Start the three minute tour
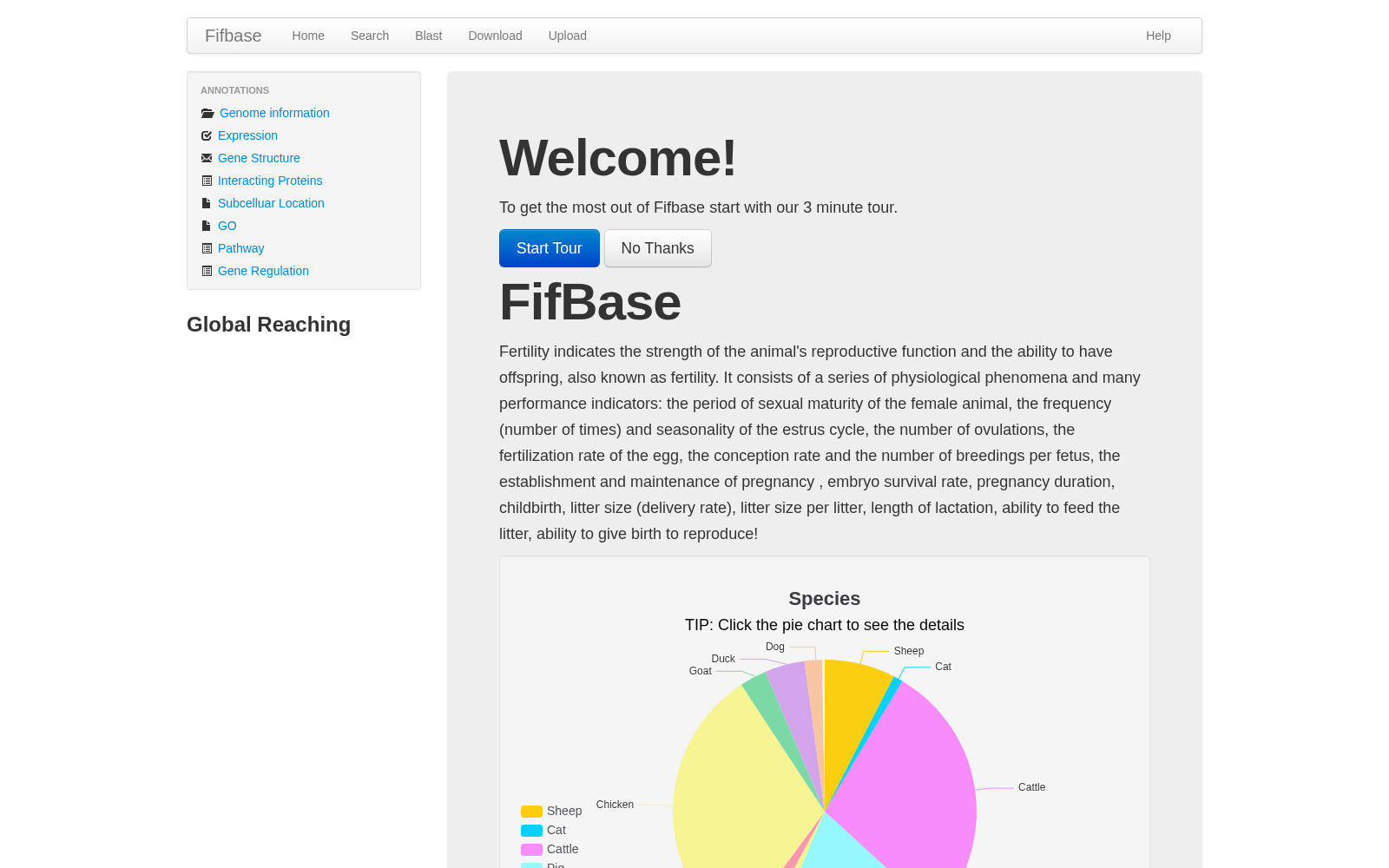The image size is (1389, 868). [550, 248]
